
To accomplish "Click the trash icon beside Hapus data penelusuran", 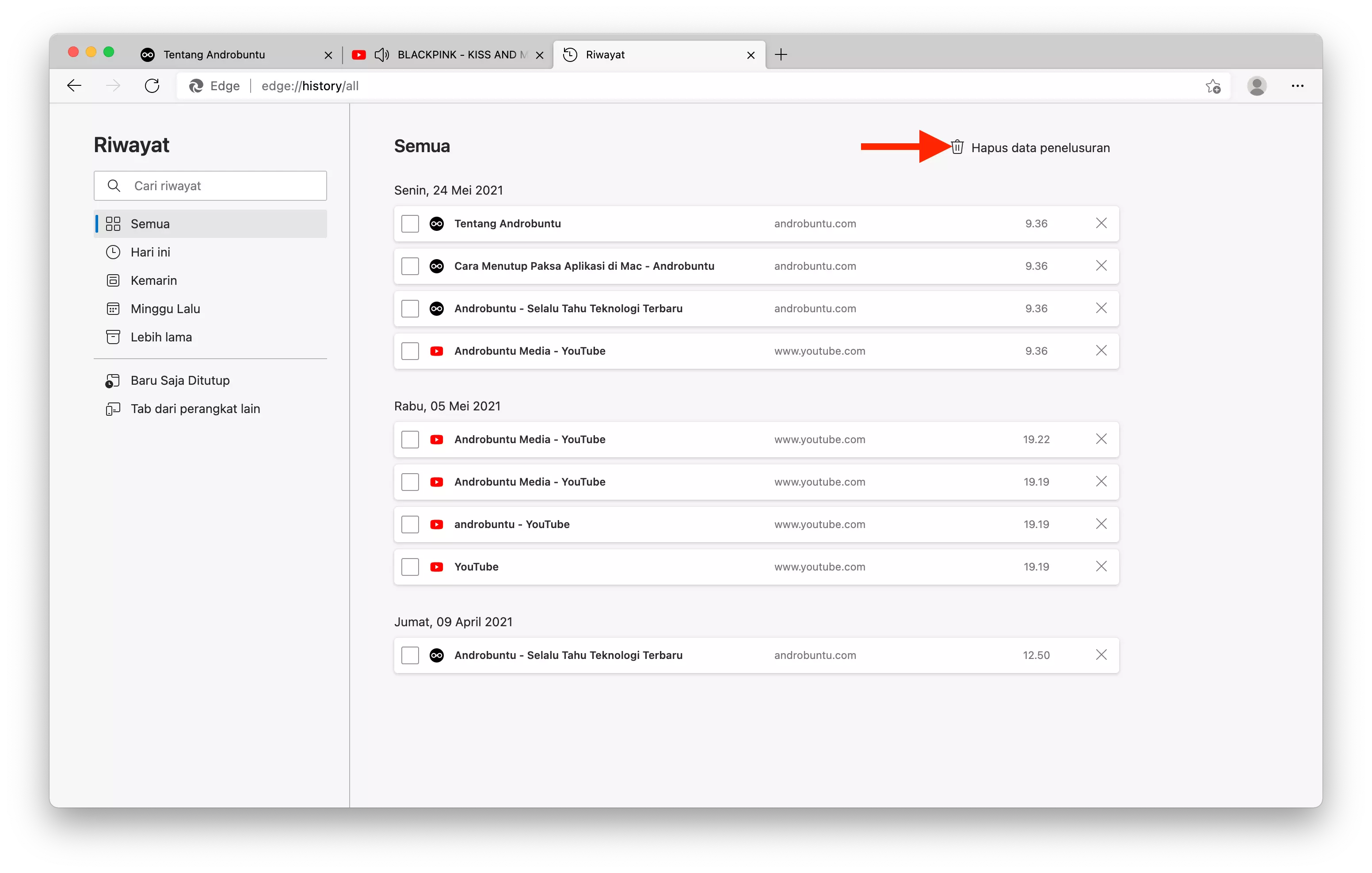I will [957, 146].
